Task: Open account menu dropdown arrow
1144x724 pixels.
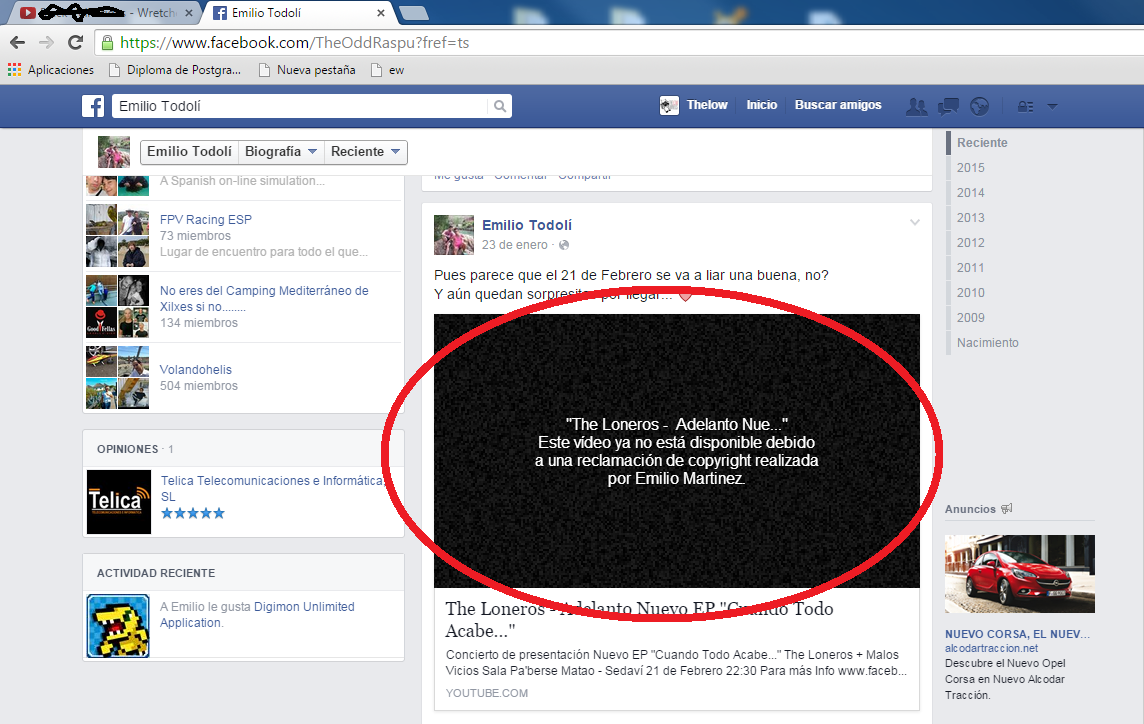Action: tap(1052, 107)
